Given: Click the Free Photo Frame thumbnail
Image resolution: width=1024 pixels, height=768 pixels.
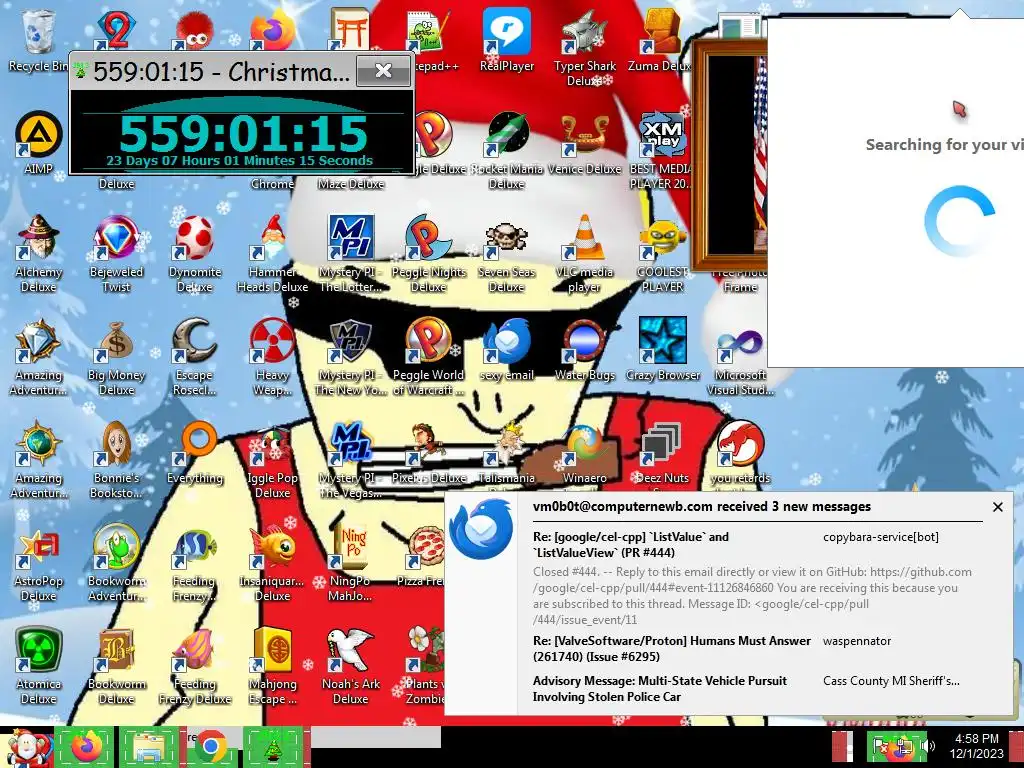Looking at the screenshot, I should click(730, 155).
